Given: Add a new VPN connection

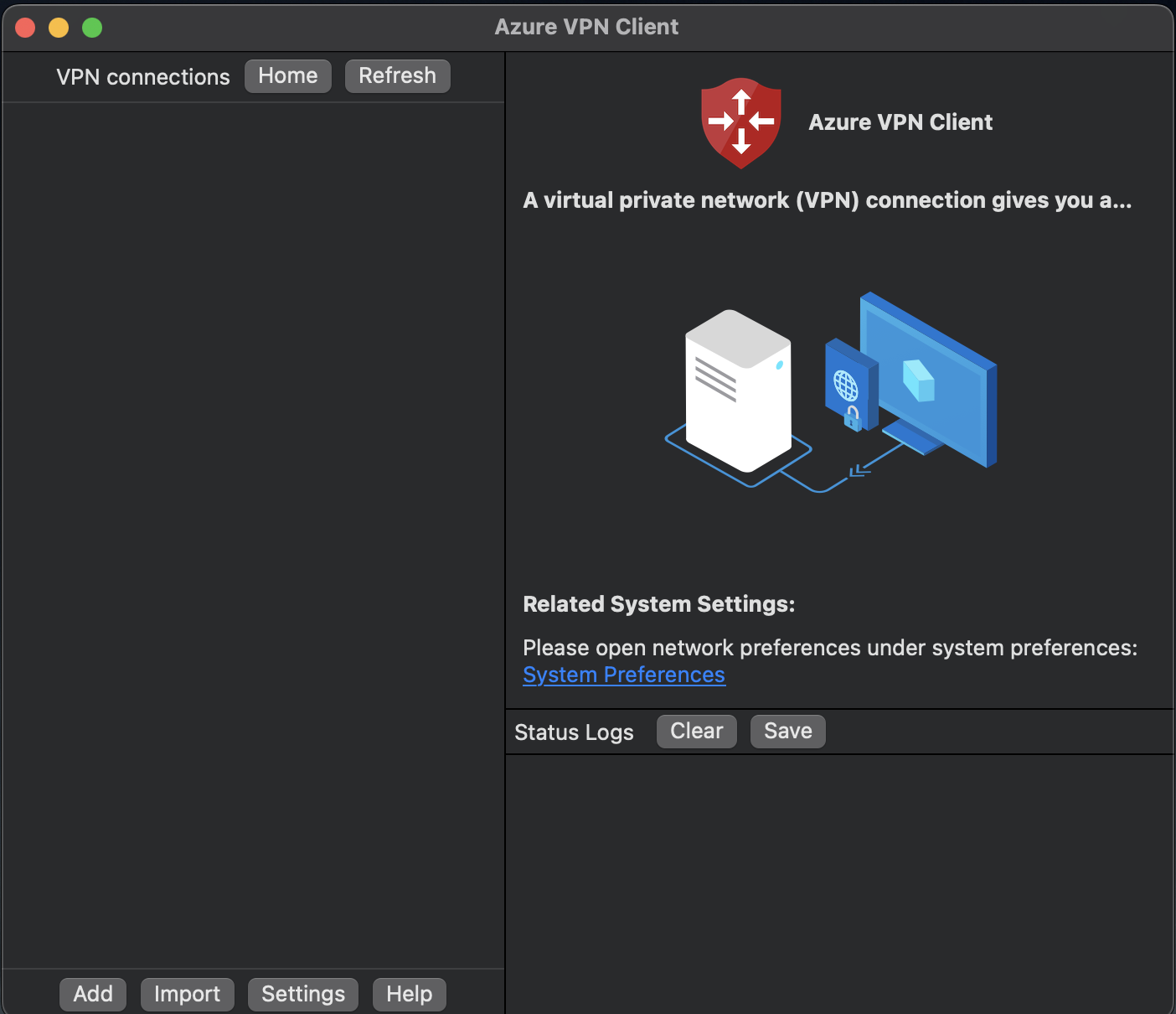Looking at the screenshot, I should (x=93, y=994).
